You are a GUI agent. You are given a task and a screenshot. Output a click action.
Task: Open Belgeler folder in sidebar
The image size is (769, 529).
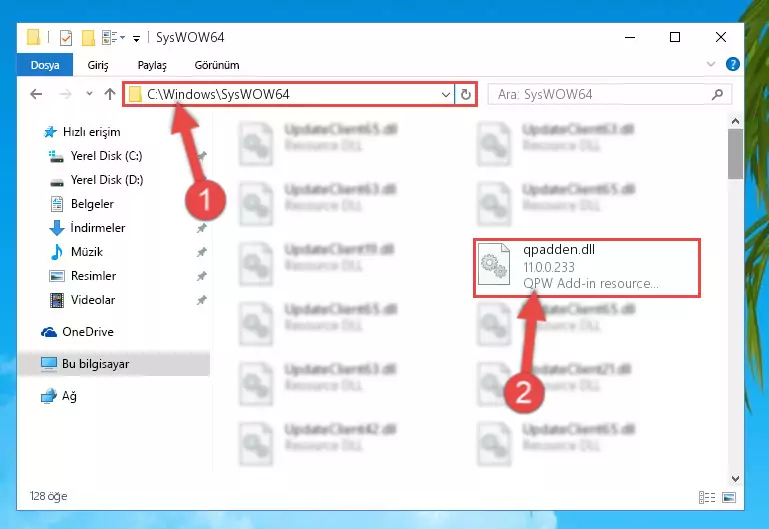pos(82,204)
